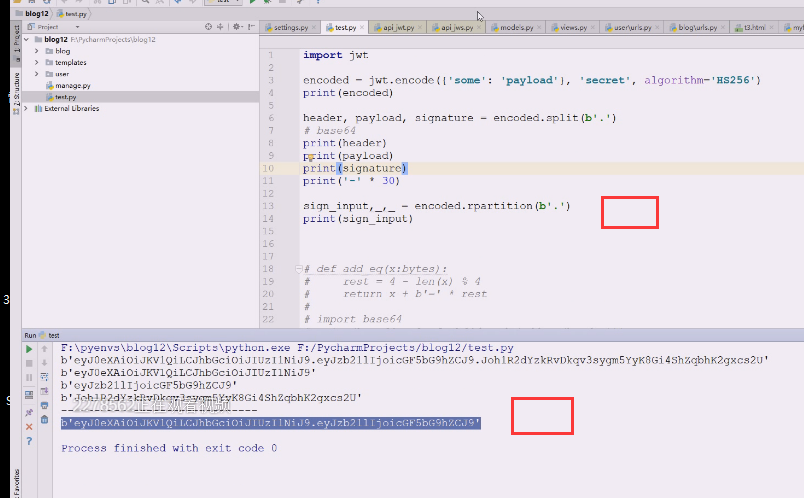Open Project panel settings gear

pos(236,27)
